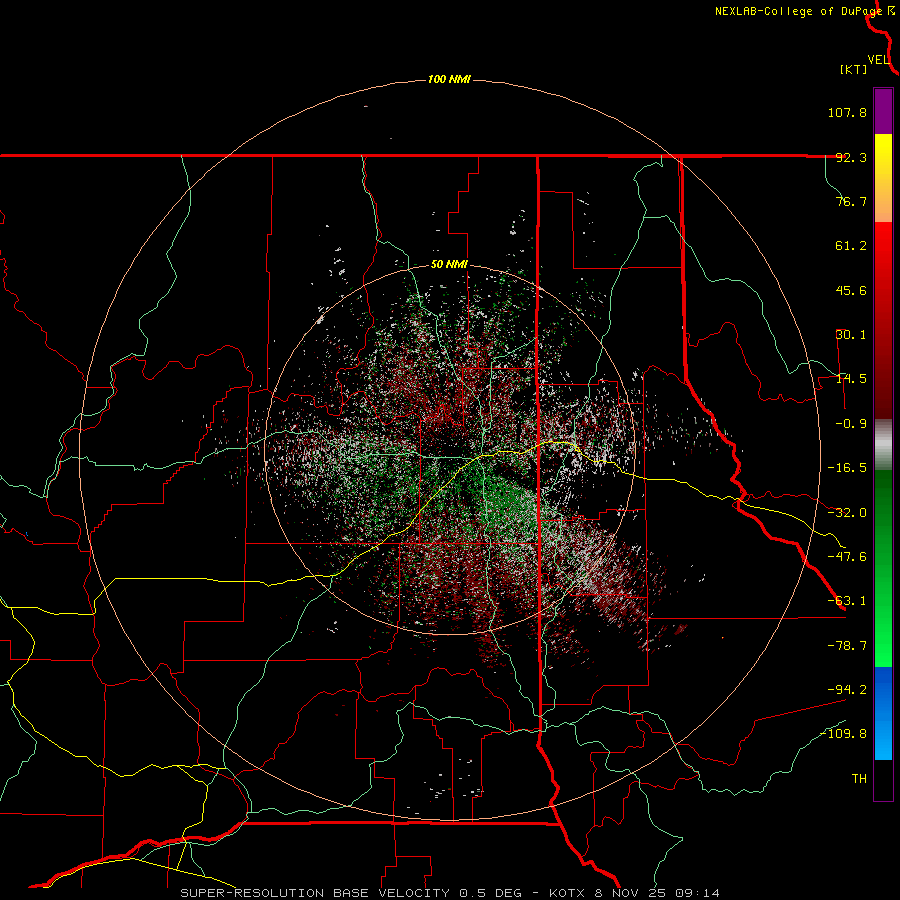This screenshot has width=900, height=900.
Task: Click the -0.9 velocity scale value
Action: 851,424
